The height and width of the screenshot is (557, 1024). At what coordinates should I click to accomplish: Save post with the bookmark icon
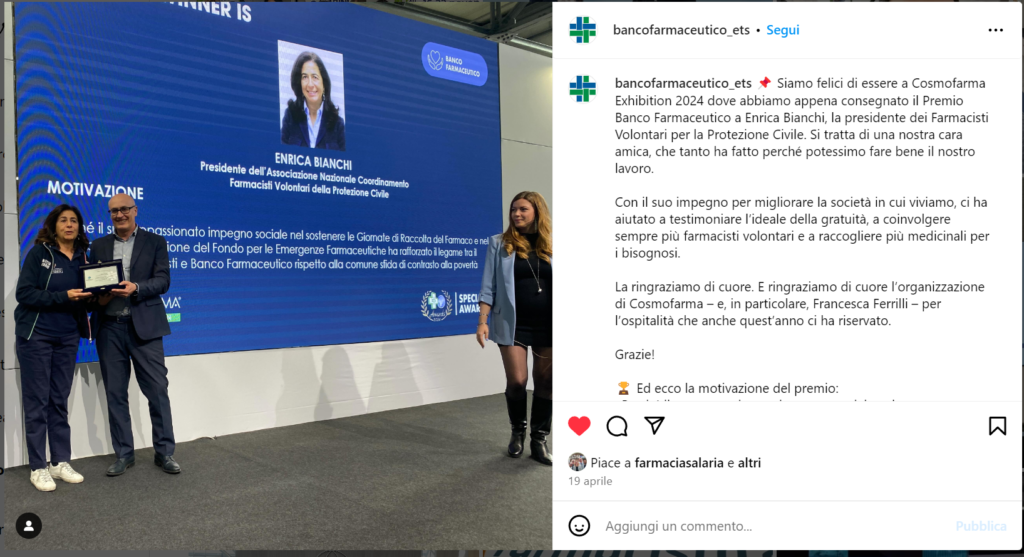997,426
